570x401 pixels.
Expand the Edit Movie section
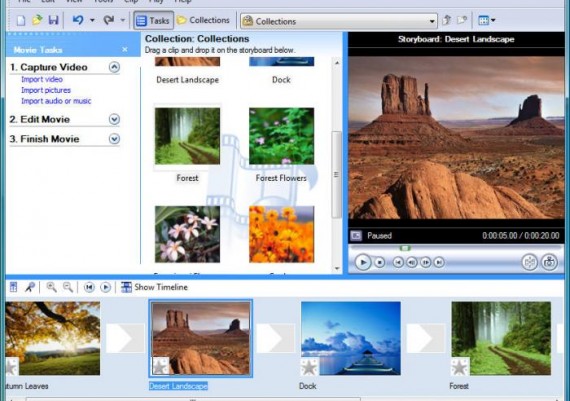pyautogui.click(x=114, y=119)
